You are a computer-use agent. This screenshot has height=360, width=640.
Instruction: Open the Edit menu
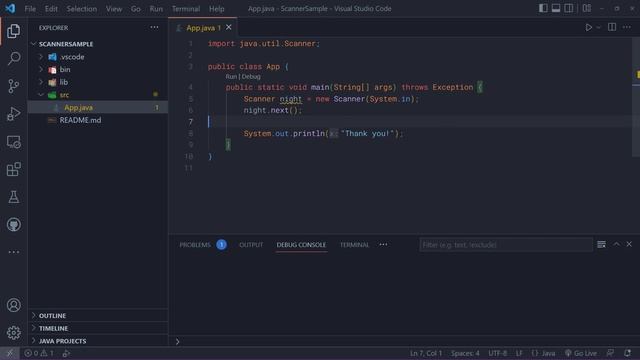coord(51,9)
